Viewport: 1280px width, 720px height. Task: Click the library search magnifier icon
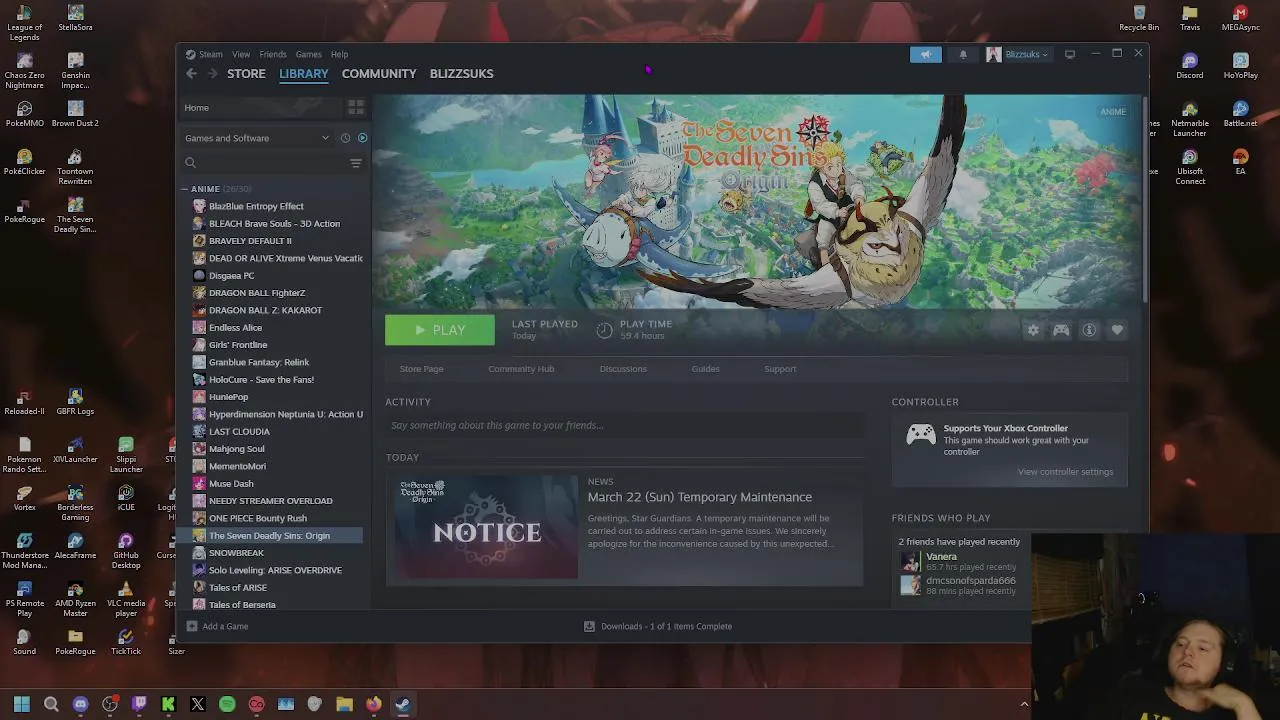[x=190, y=163]
